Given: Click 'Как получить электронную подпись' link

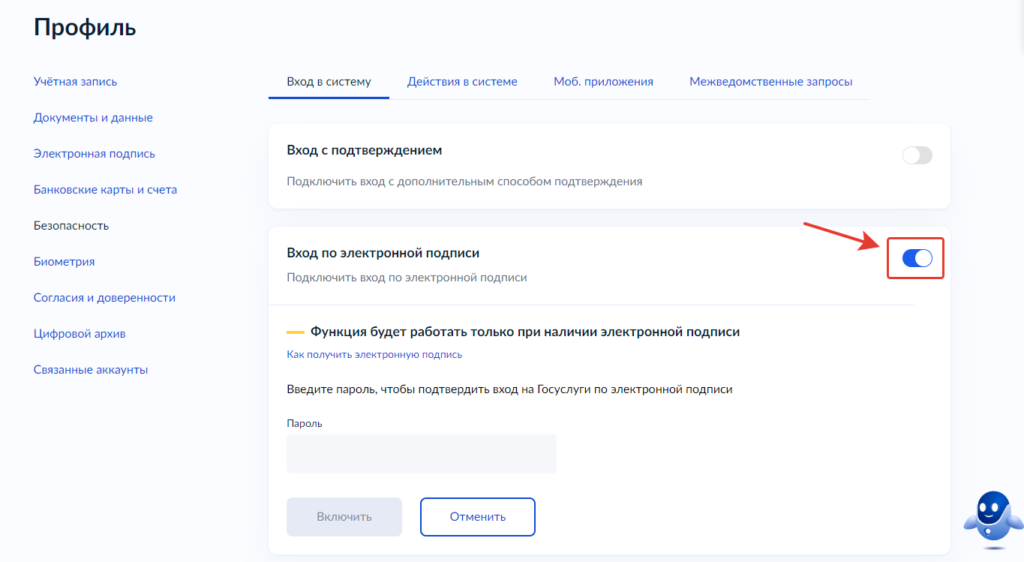Looking at the screenshot, I should pyautogui.click(x=374, y=354).
